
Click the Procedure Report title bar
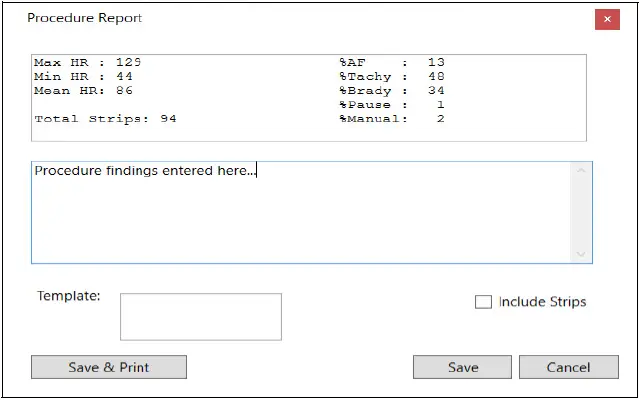300,18
